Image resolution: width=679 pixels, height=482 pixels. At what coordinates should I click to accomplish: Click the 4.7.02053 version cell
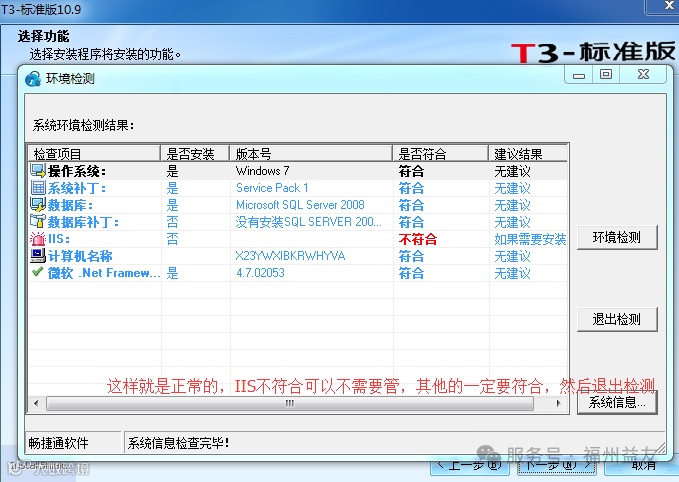click(260, 273)
